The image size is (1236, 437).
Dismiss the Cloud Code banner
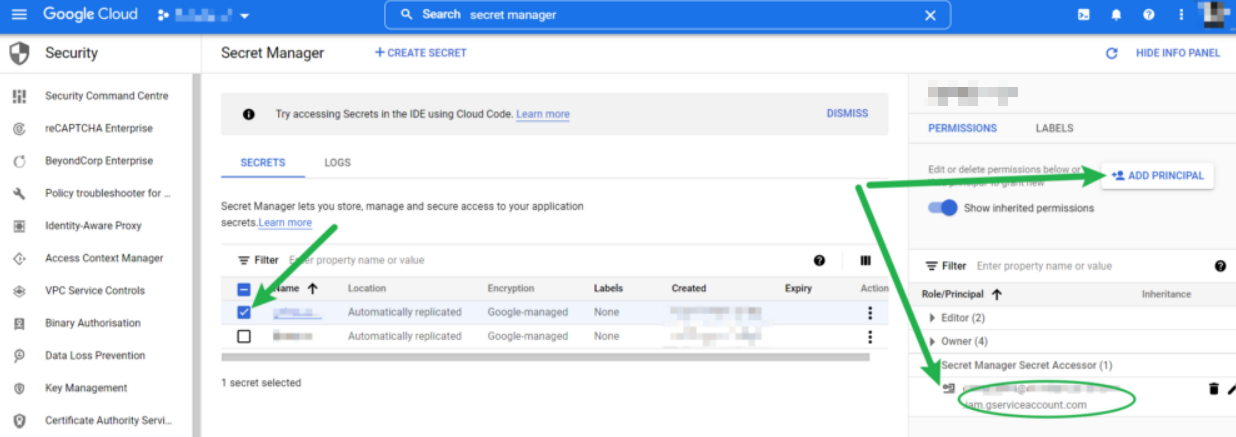(847, 114)
